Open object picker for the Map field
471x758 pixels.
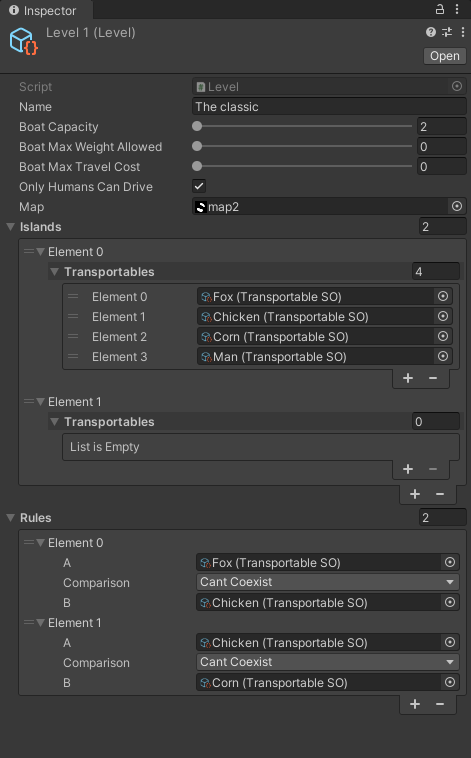pos(456,206)
